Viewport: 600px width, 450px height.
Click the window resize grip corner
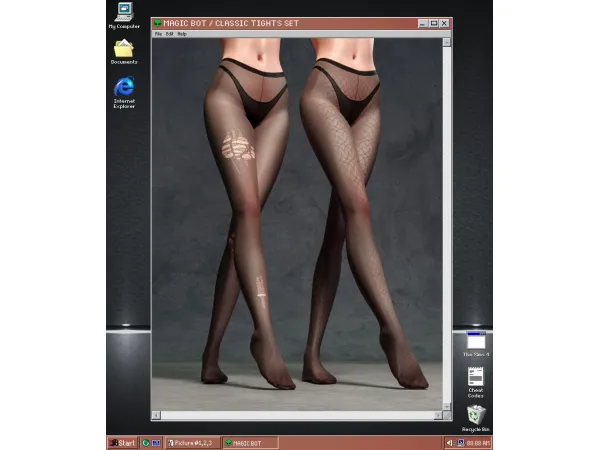(x=447, y=415)
